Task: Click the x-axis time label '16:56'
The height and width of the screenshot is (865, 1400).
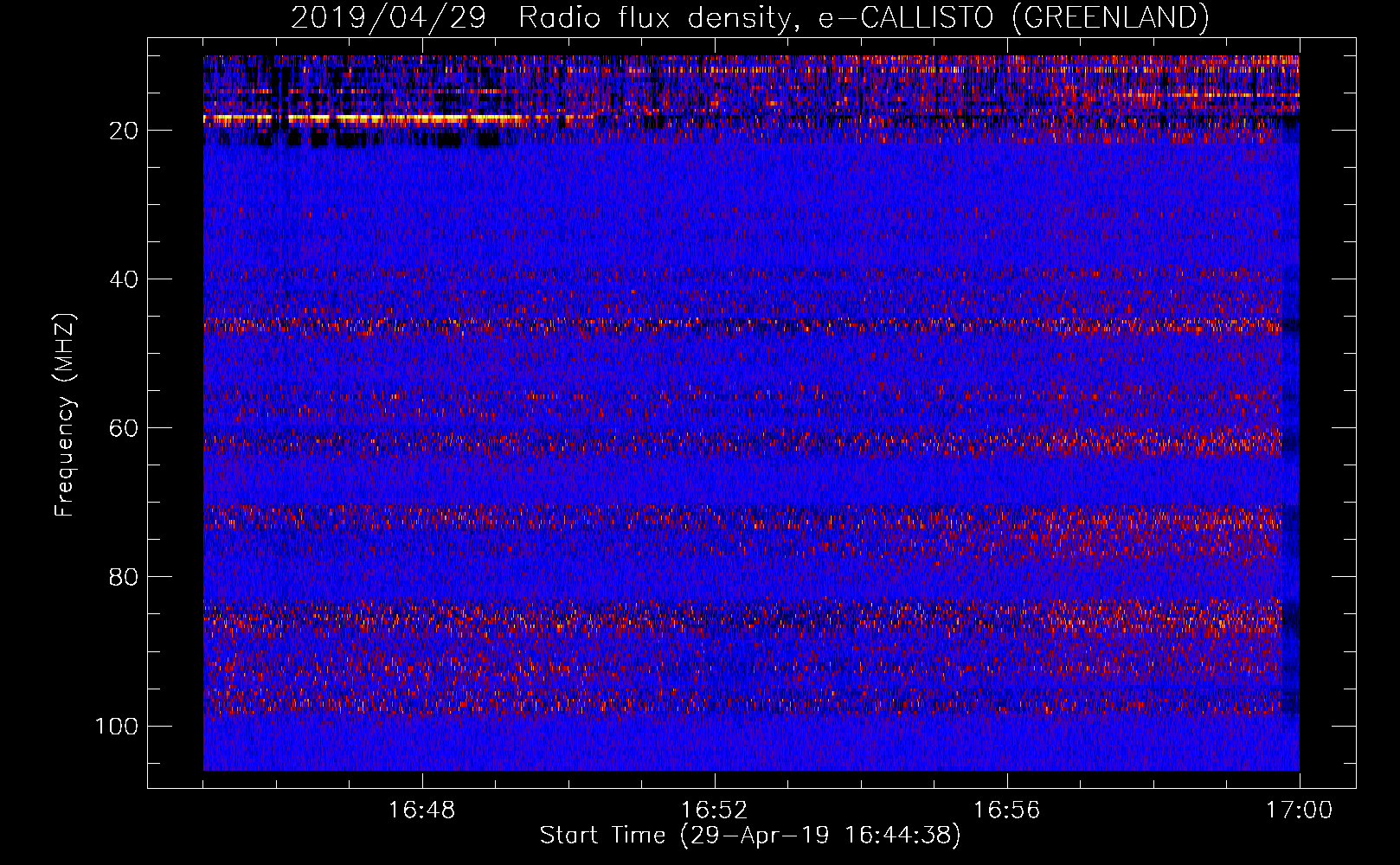Action: 1007,811
